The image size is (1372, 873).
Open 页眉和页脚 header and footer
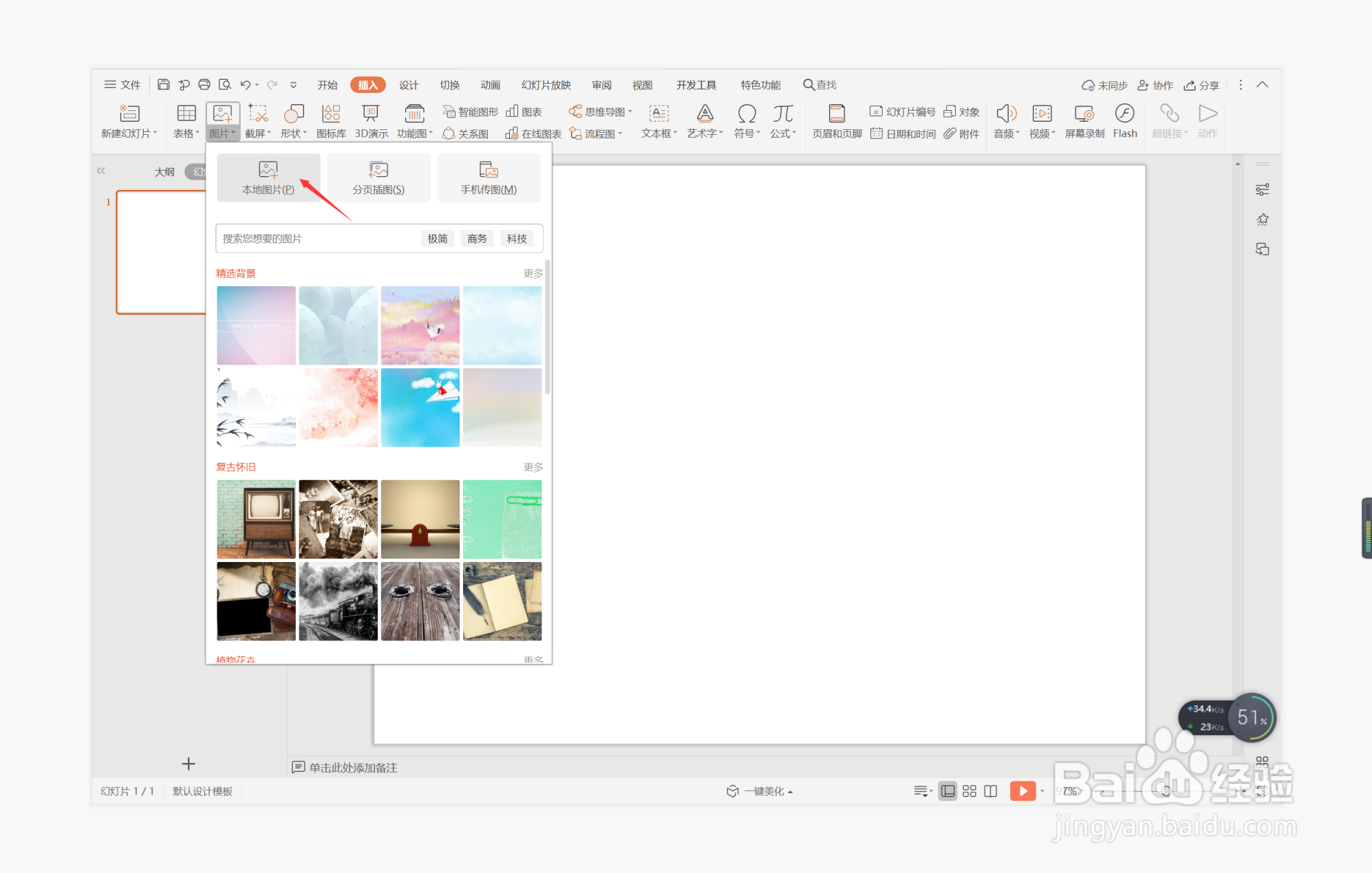(837, 121)
